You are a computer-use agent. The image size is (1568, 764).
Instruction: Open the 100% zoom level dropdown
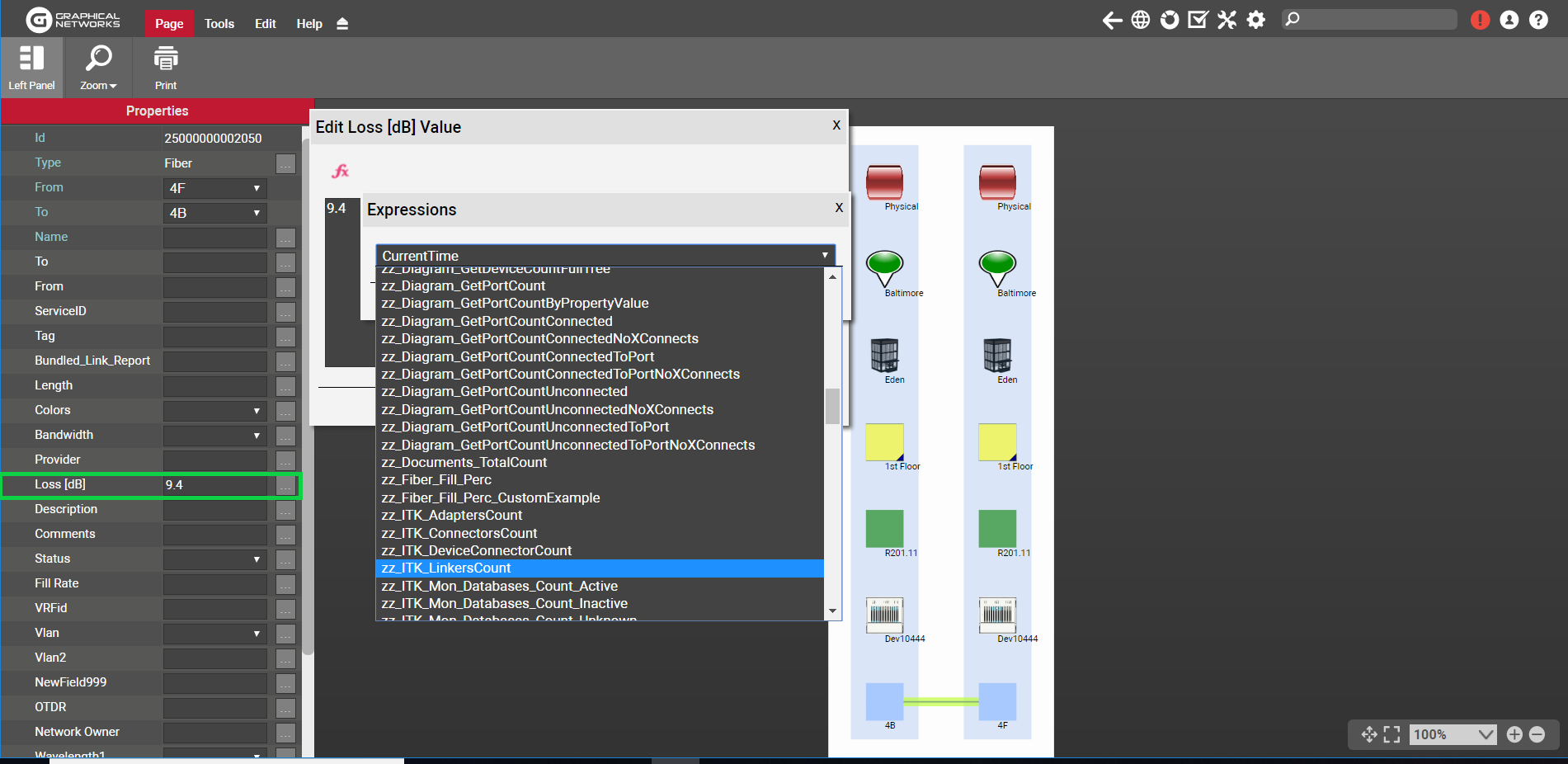(1453, 734)
